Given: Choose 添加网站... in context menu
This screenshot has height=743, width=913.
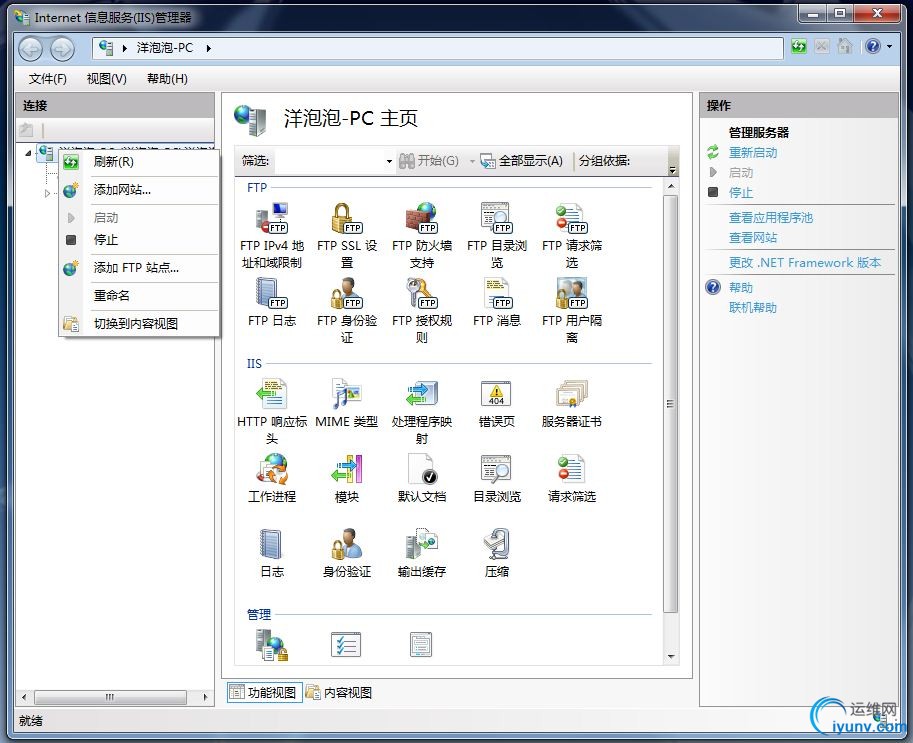Looking at the screenshot, I should pos(139,190).
